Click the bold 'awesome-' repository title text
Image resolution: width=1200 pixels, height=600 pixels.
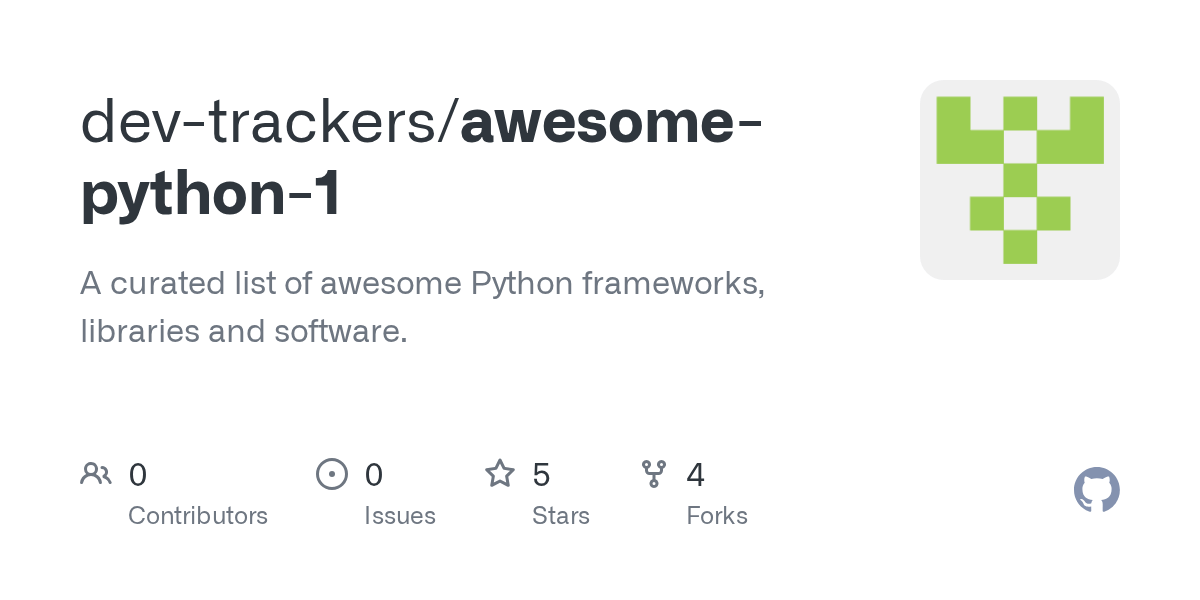(x=612, y=122)
